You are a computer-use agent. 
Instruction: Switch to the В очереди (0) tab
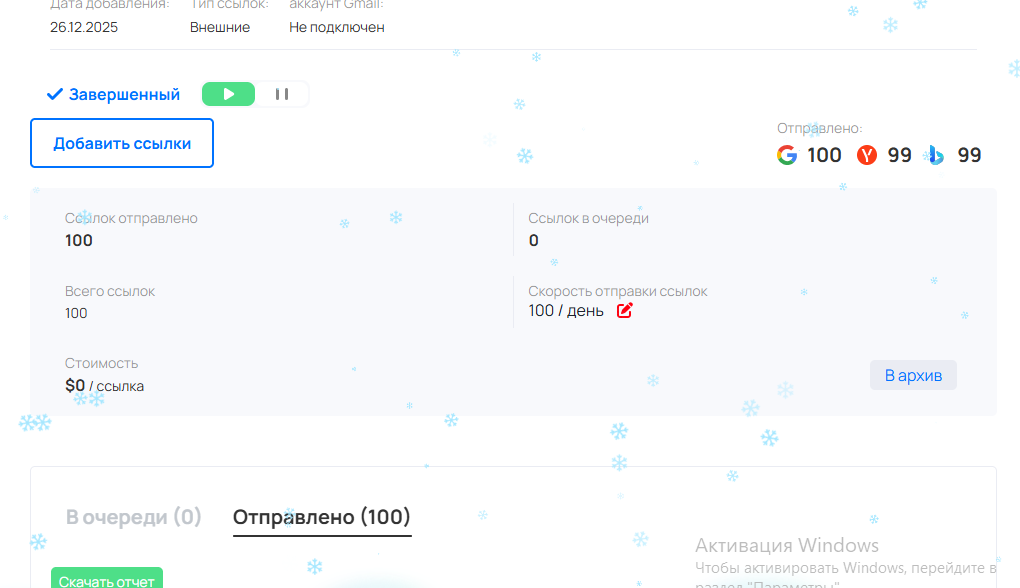tap(134, 517)
